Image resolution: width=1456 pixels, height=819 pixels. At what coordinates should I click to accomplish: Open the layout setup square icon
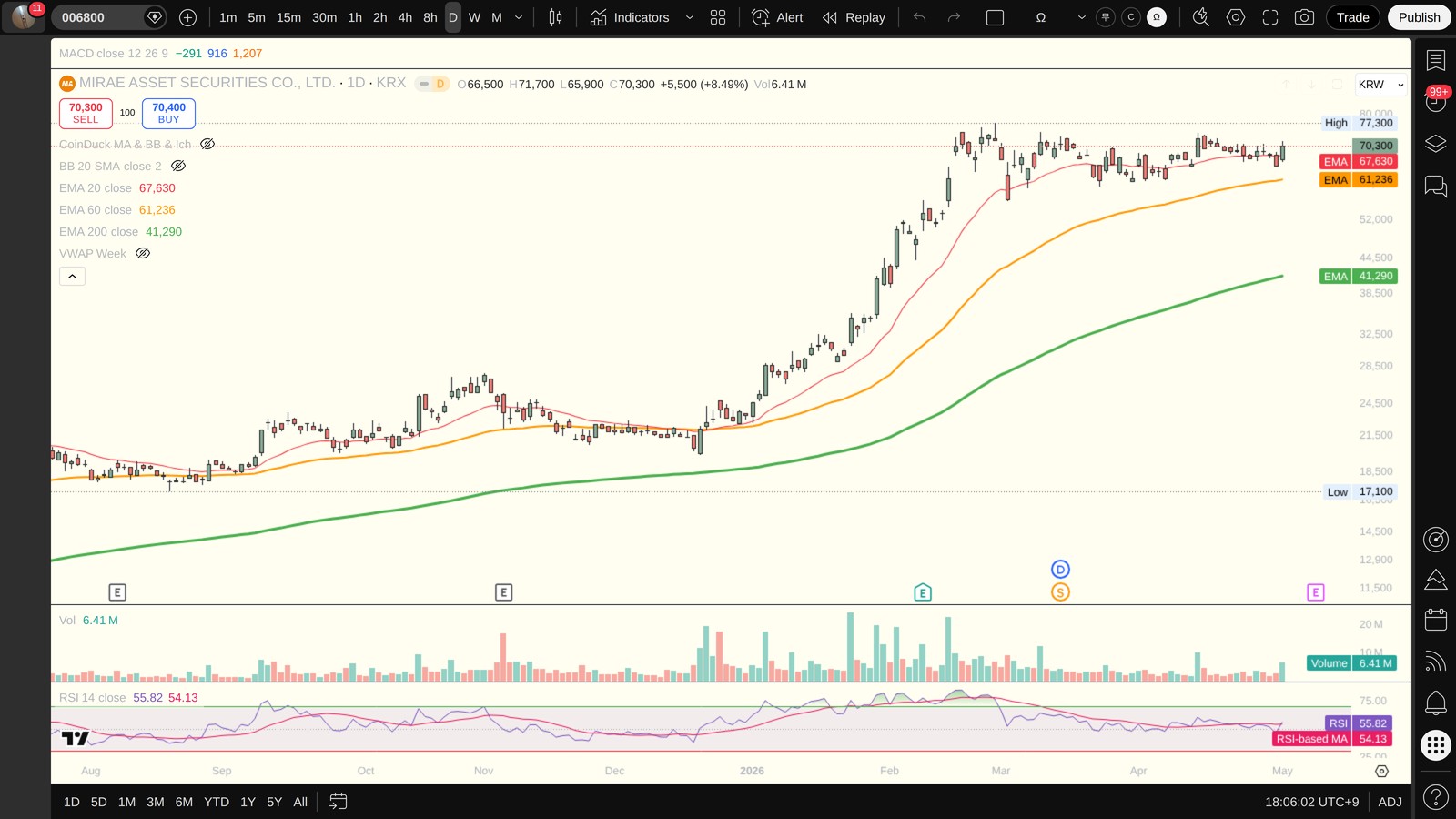click(995, 17)
